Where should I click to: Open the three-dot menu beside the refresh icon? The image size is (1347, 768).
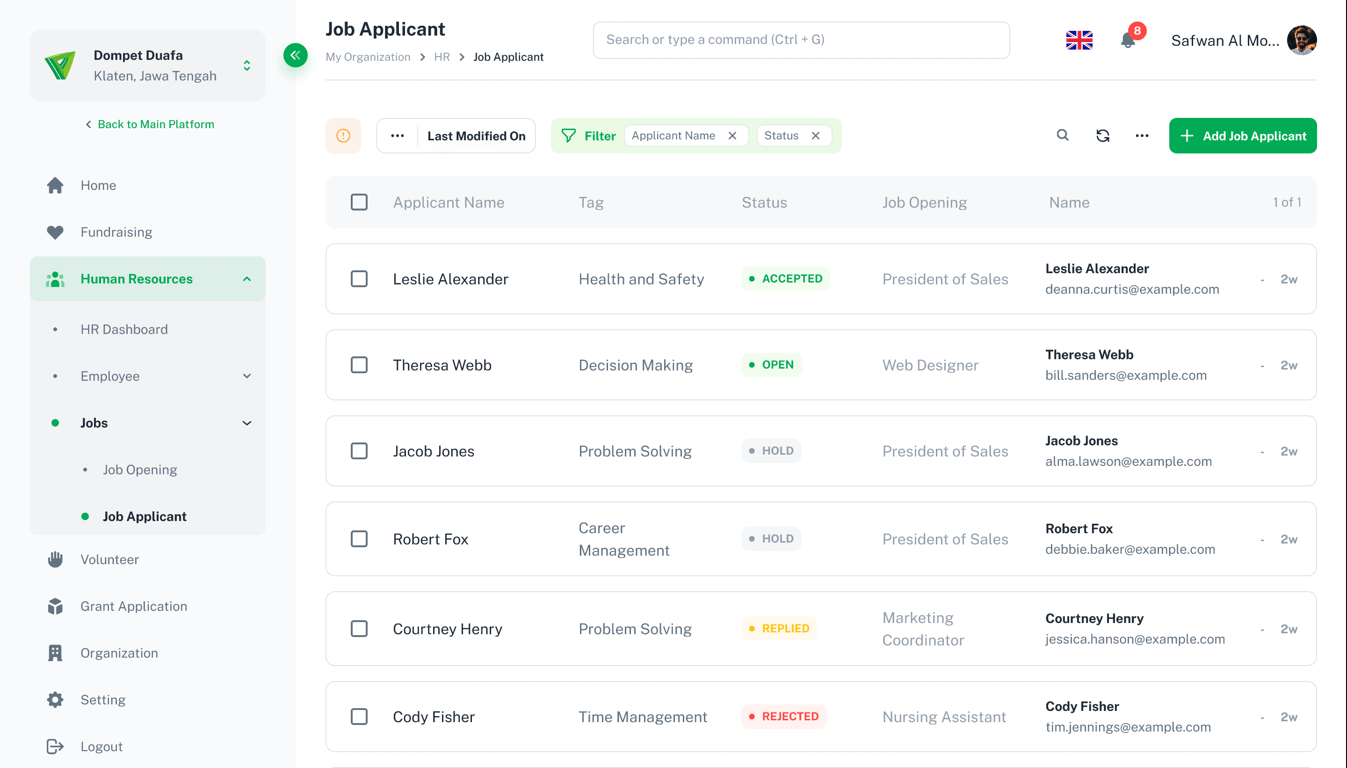pyautogui.click(x=1142, y=135)
